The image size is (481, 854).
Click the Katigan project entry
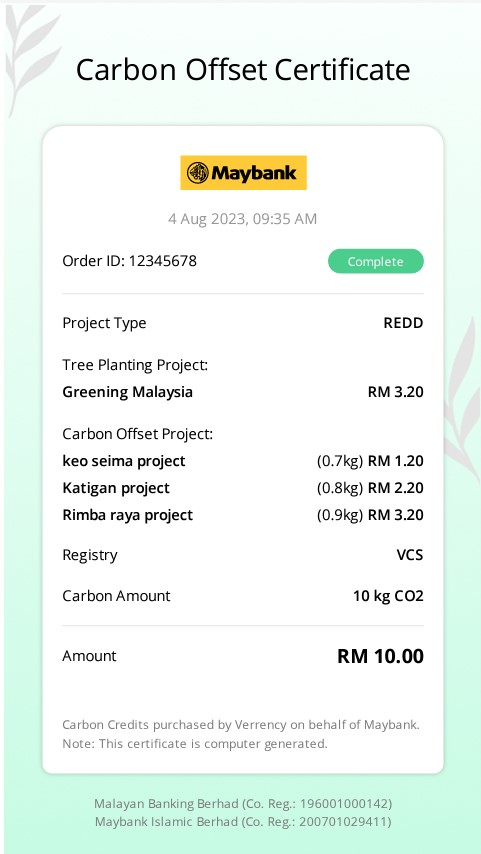[x=116, y=488]
